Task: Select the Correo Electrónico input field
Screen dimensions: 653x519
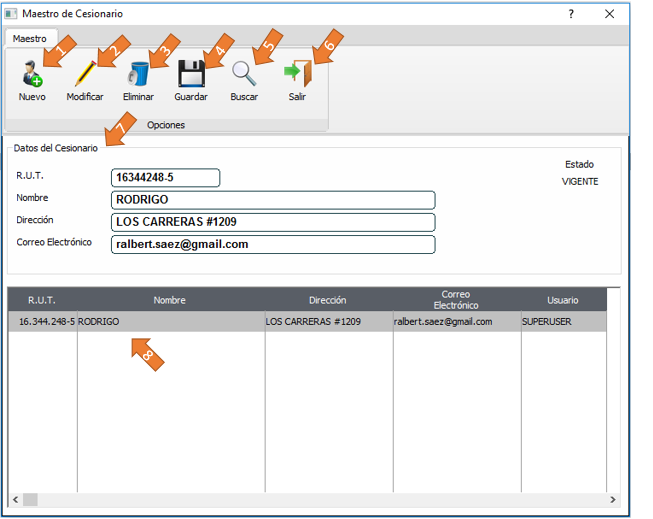Action: pos(273,244)
